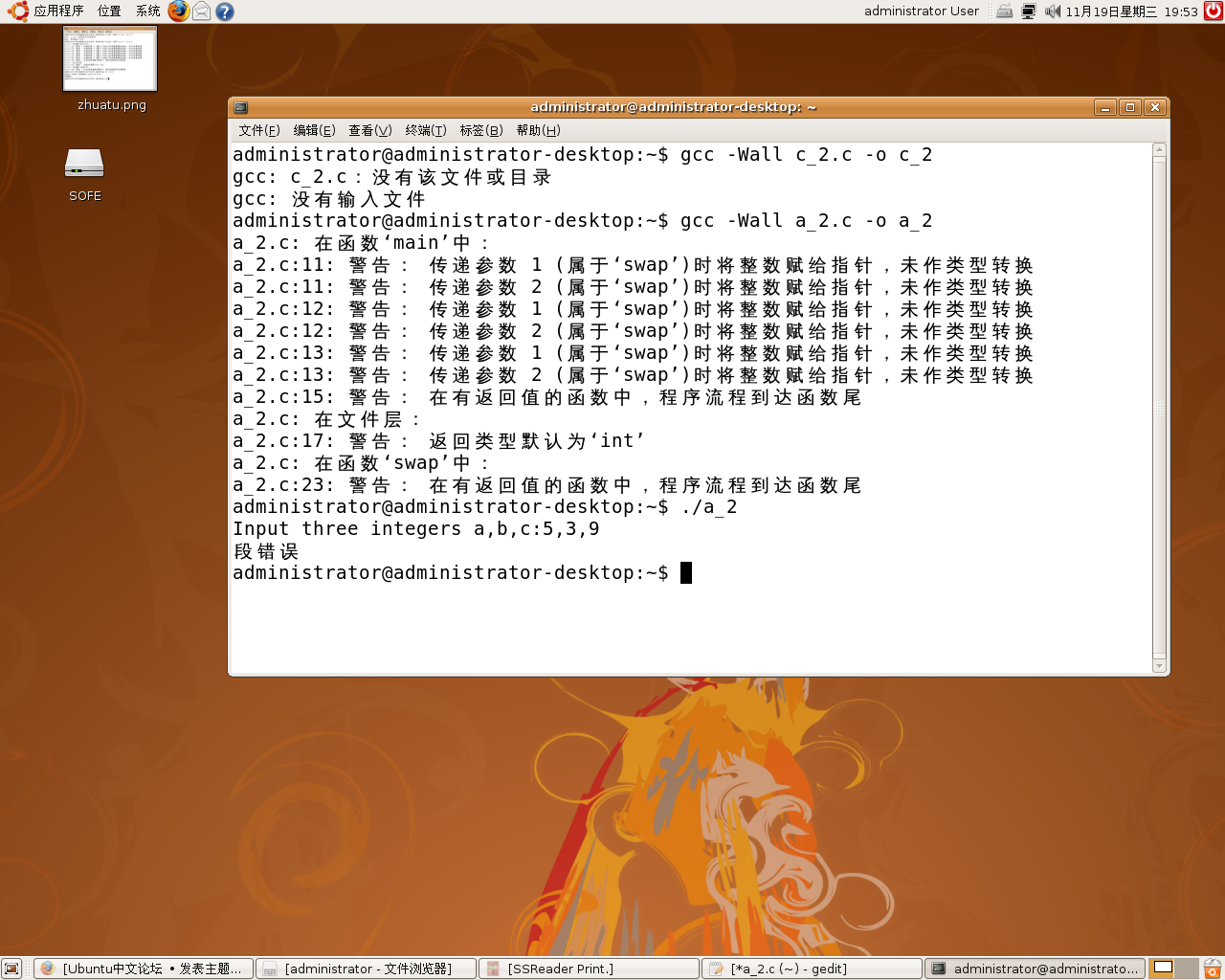Click the terminal vertical scrollbar thumb
This screenshot has width=1225, height=980.
[x=1160, y=408]
